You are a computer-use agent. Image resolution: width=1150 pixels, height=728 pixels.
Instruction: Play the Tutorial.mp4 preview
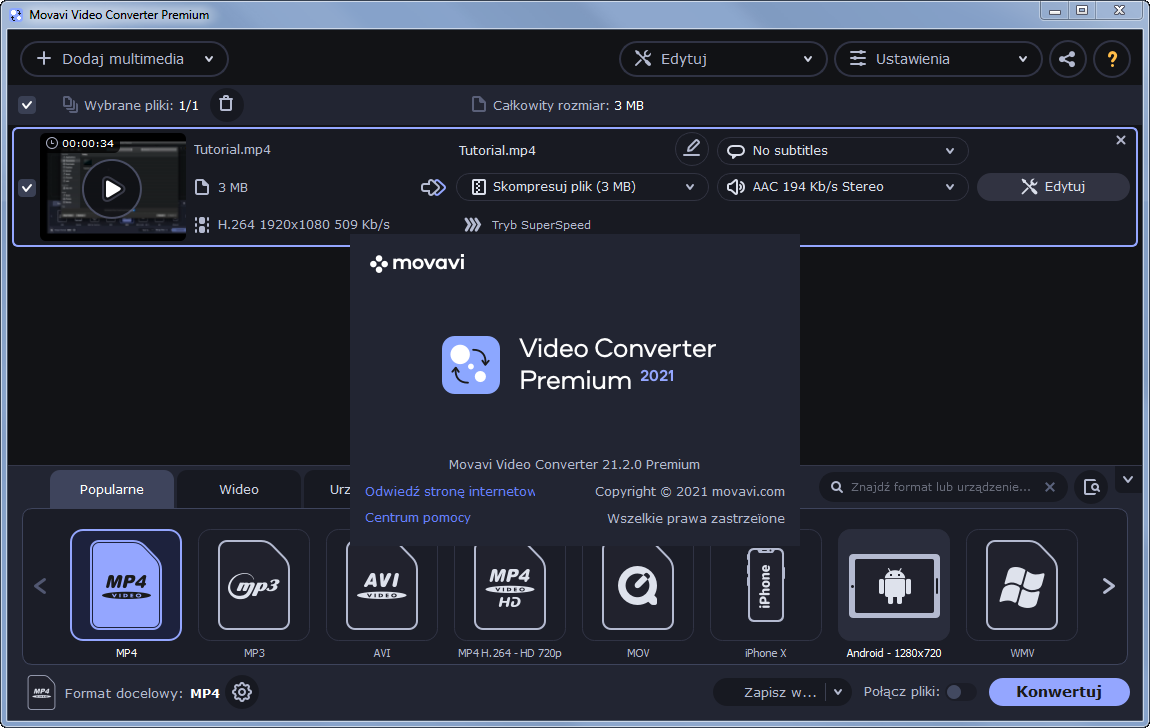coord(112,189)
